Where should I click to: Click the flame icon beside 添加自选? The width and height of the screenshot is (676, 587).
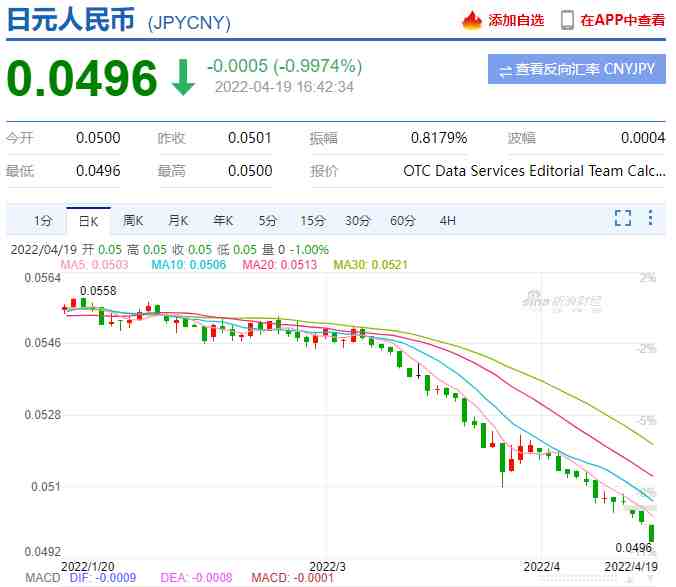[472, 20]
